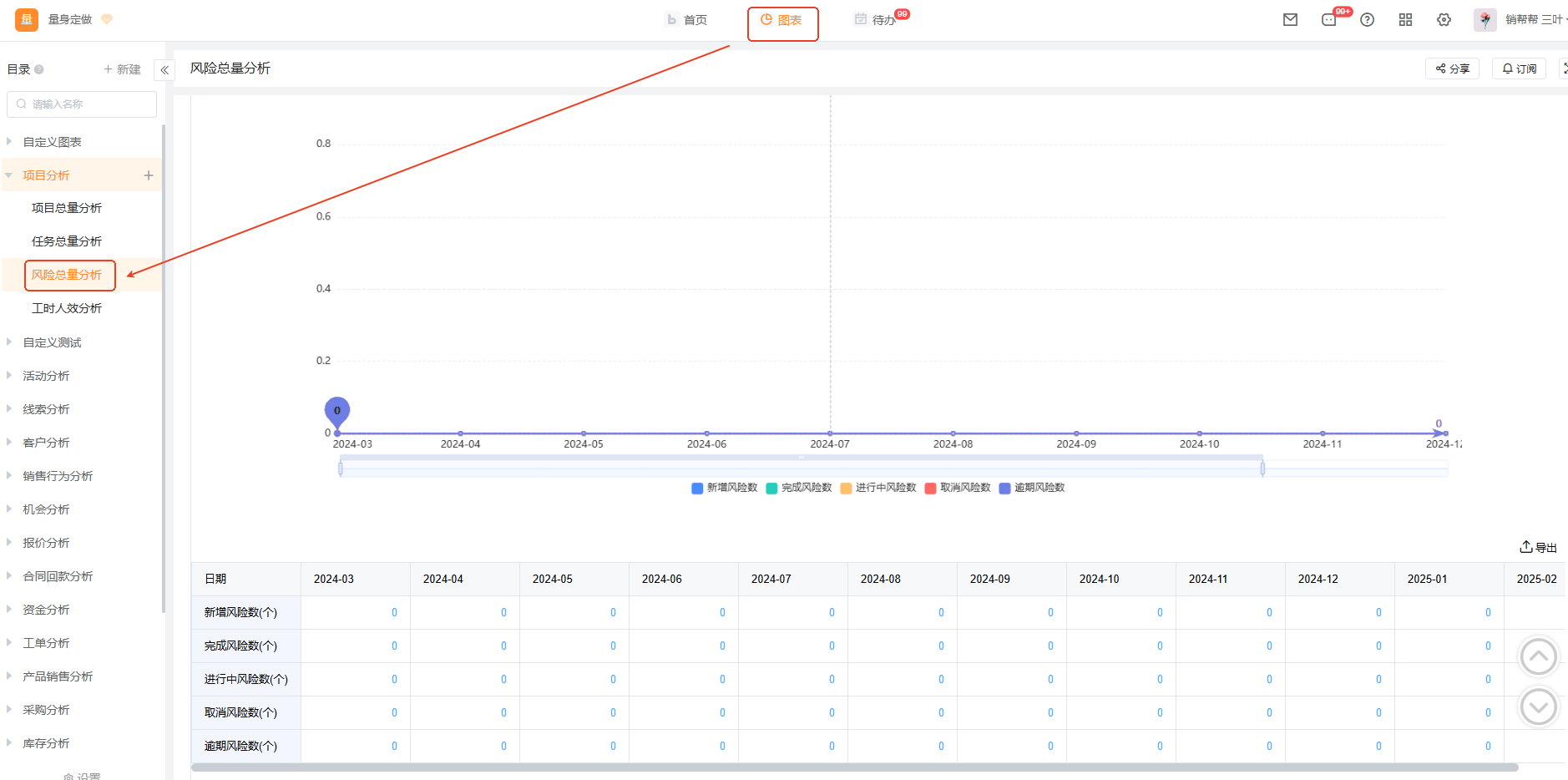Expand the 自定义图表 tree node

[9, 142]
